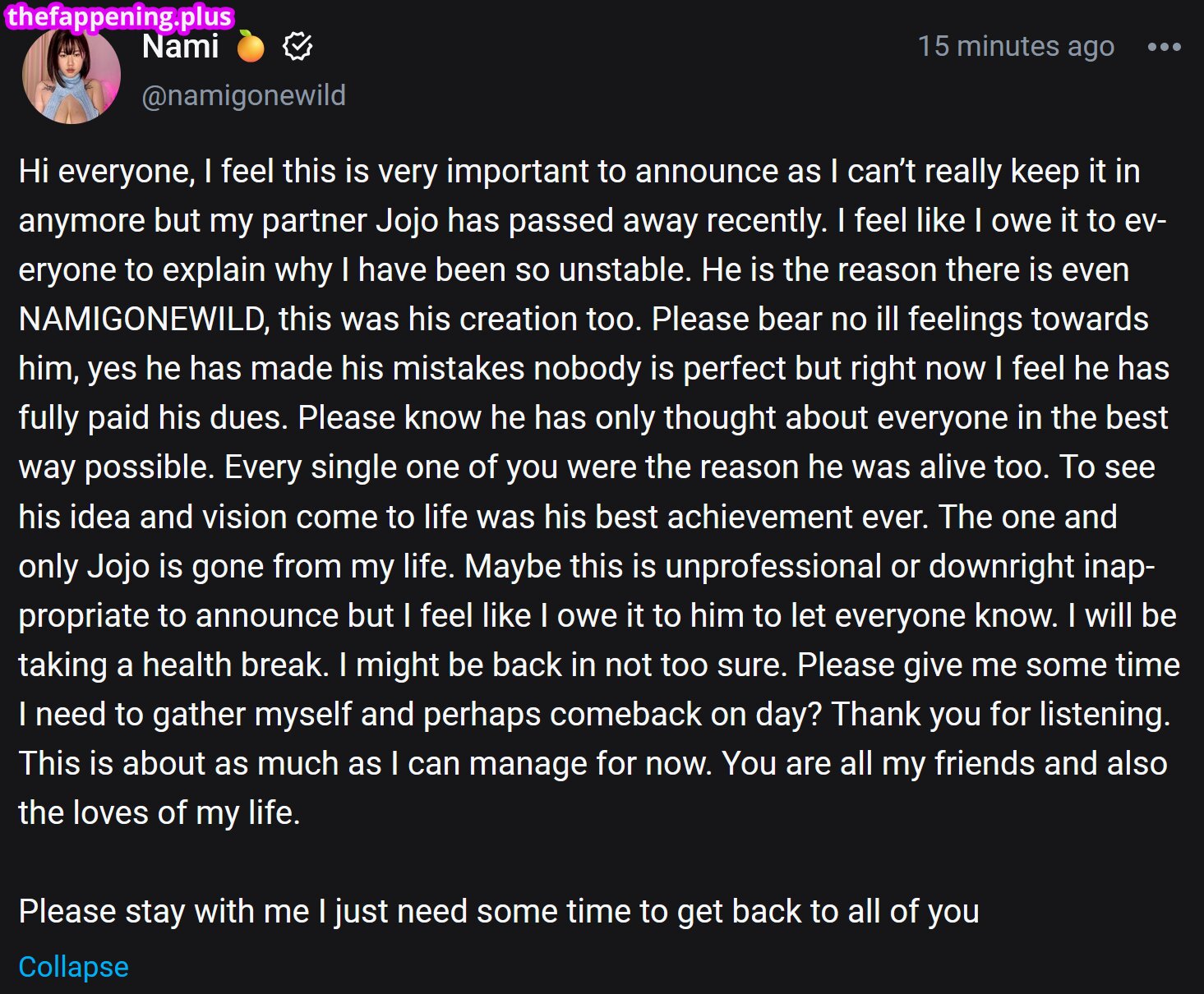Click the thefappening.plus watermark

coord(120,16)
